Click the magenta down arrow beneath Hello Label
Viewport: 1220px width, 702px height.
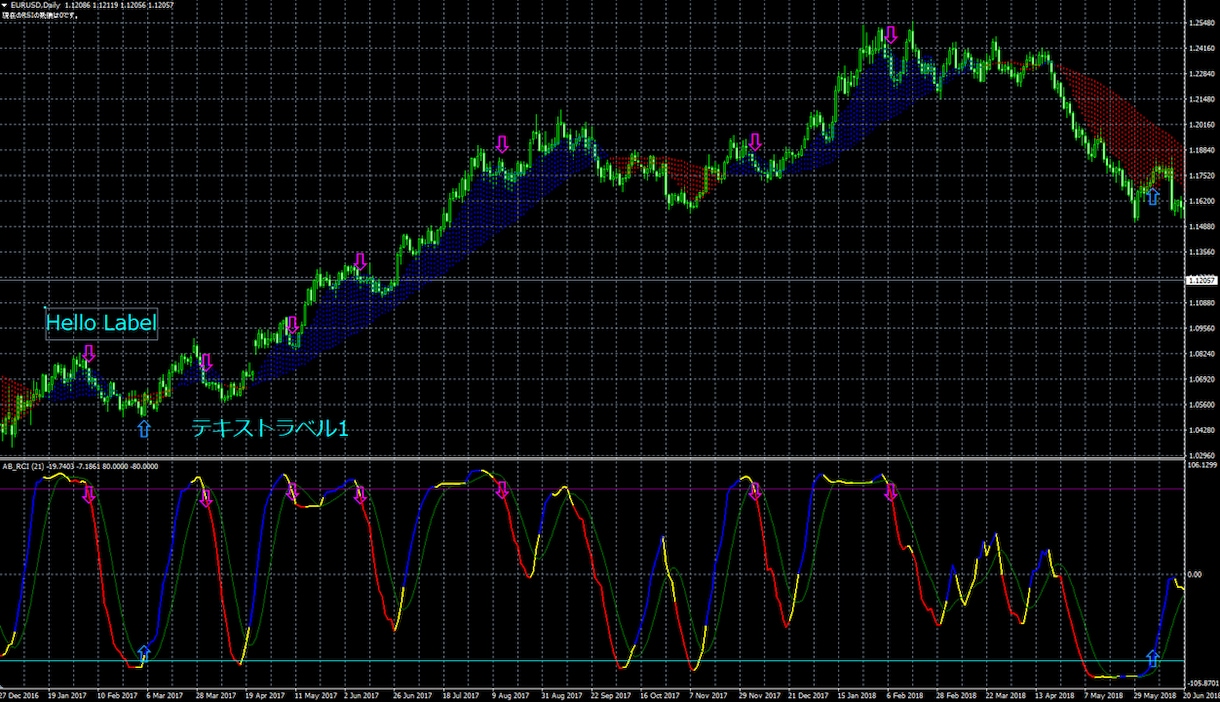[x=89, y=353]
